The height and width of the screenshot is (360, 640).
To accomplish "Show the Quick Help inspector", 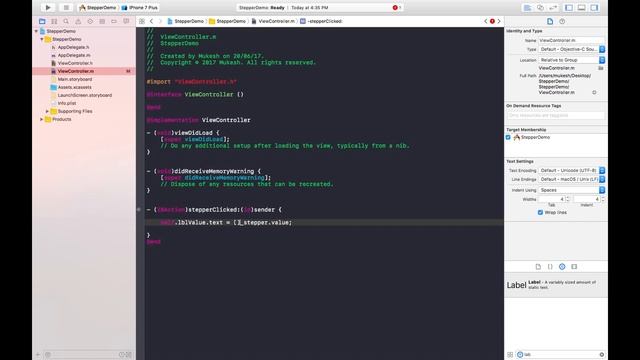I will click(x=562, y=21).
